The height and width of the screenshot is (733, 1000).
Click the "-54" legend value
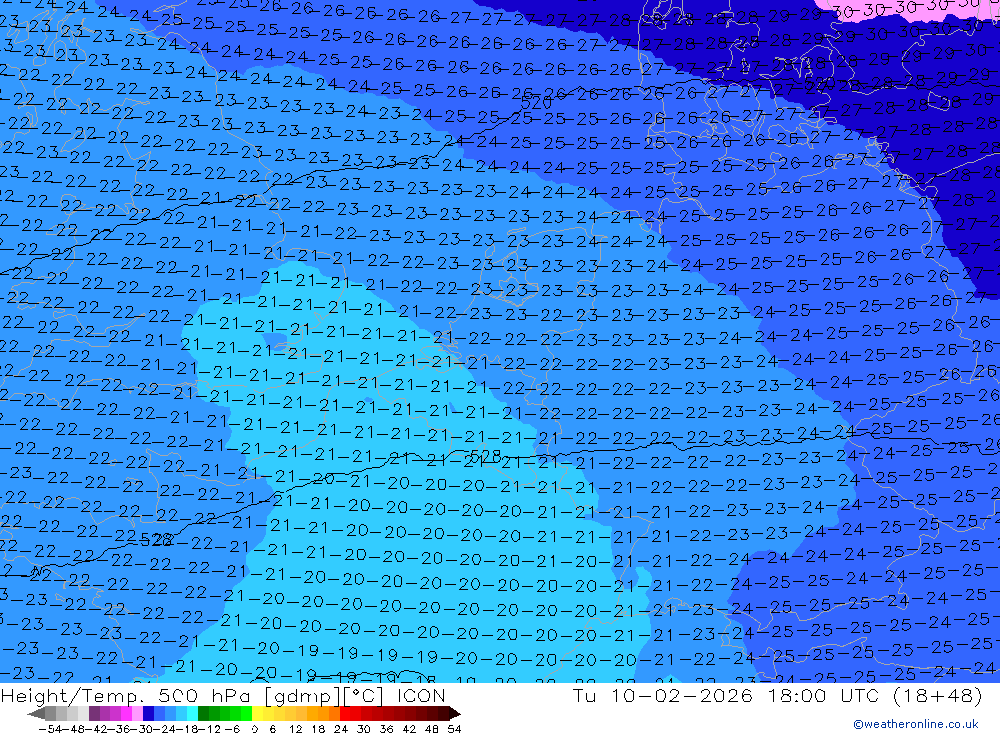coord(50,729)
